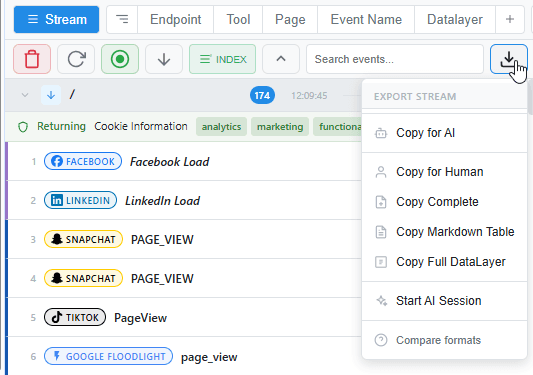Click the down arrow toolbar button
This screenshot has height=375, width=533.
click(164, 59)
